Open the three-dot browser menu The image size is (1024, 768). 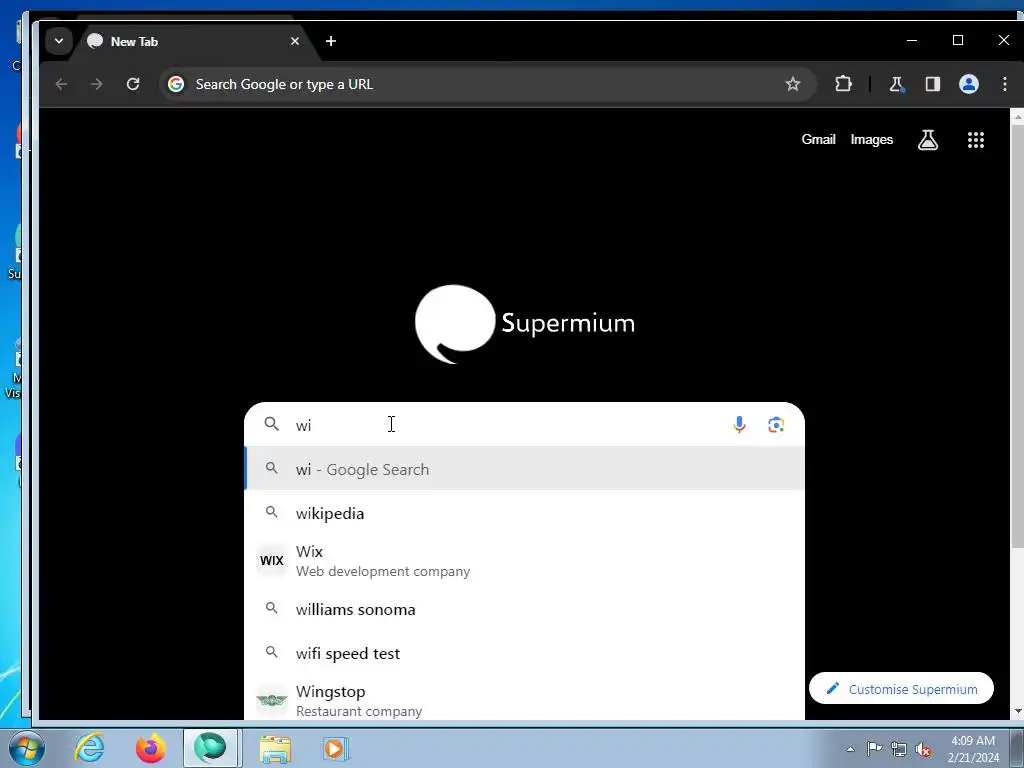point(1004,84)
